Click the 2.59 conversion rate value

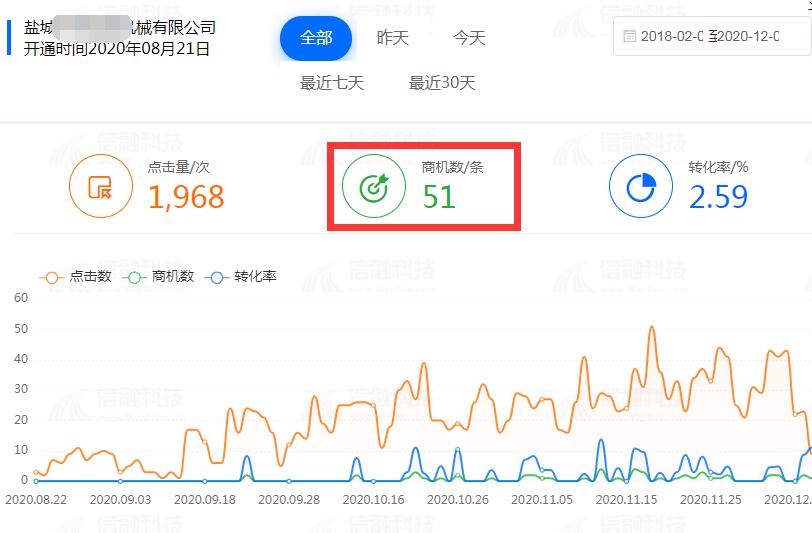tap(718, 197)
